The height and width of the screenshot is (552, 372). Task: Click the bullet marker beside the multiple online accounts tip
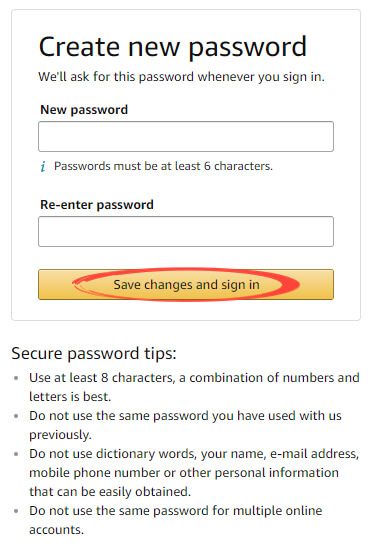[x=16, y=511]
